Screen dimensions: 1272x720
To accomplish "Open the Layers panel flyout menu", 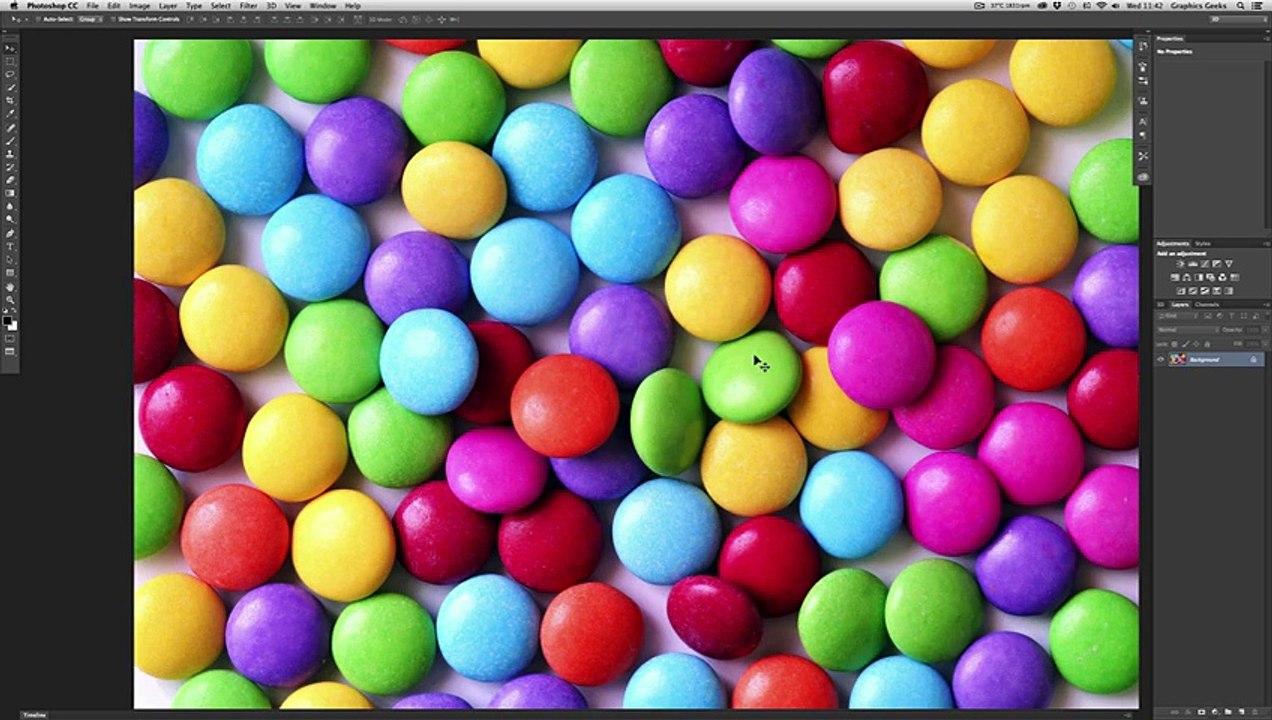I will tap(1266, 305).
